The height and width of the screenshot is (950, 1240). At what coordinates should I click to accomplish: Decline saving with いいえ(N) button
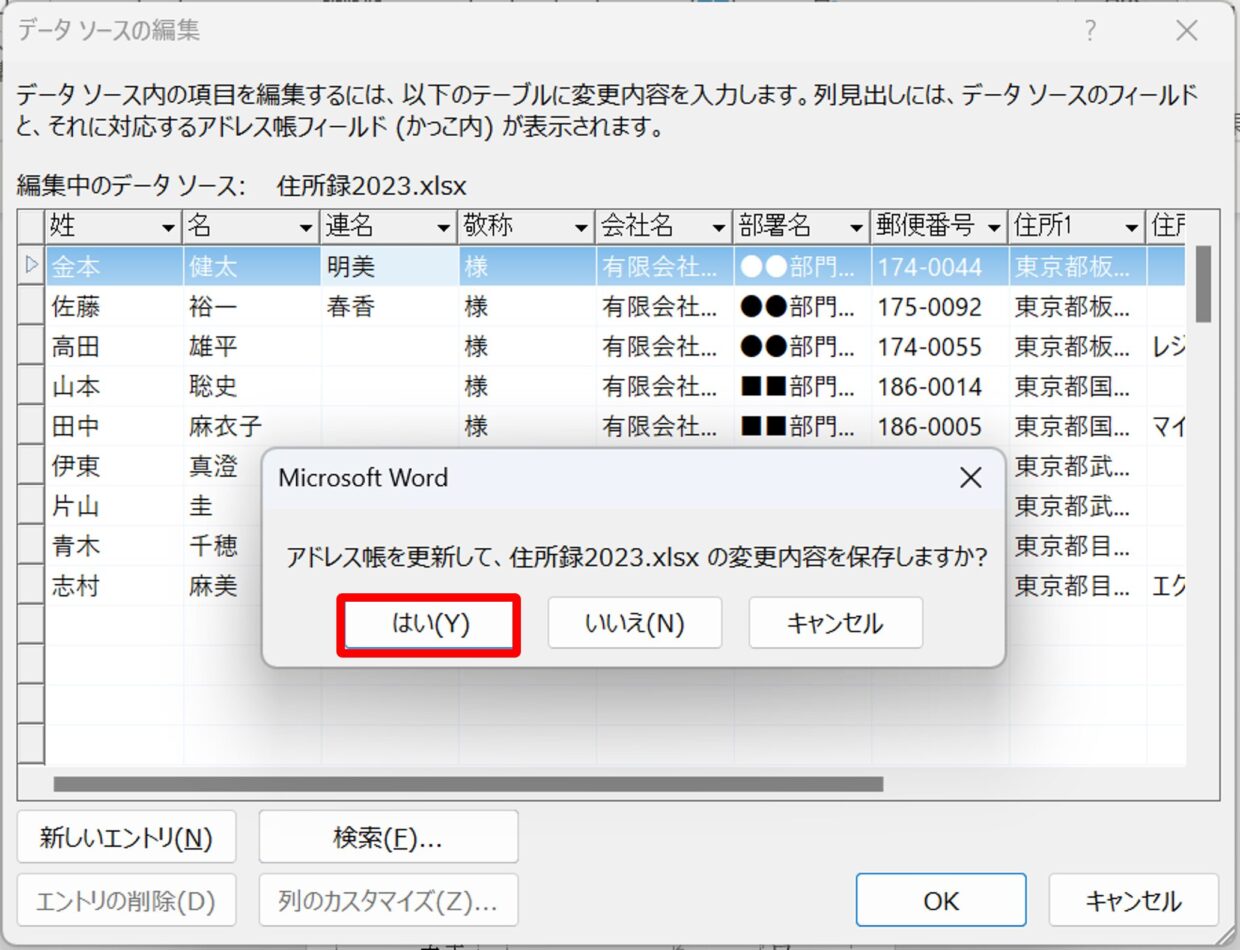pyautogui.click(x=634, y=624)
